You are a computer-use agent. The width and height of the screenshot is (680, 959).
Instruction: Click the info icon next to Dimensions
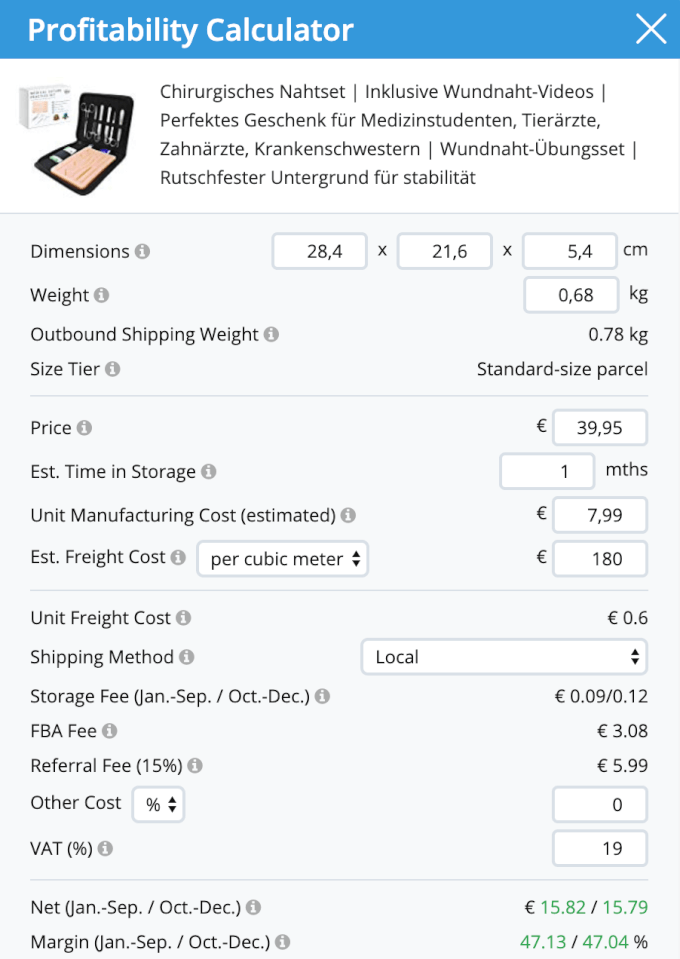coord(142,252)
